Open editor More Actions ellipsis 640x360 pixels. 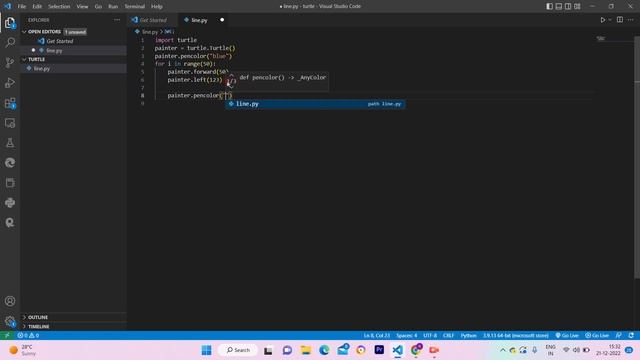631,20
